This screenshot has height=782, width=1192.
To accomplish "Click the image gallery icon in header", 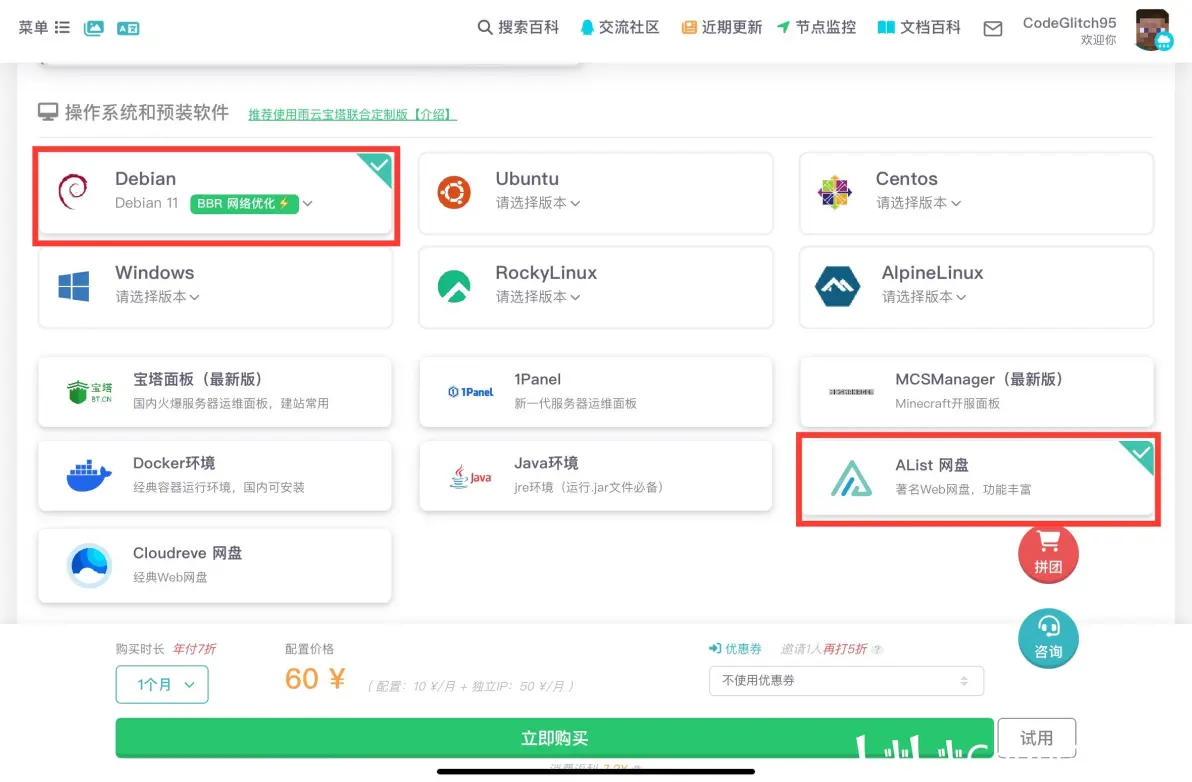I will coord(94,28).
